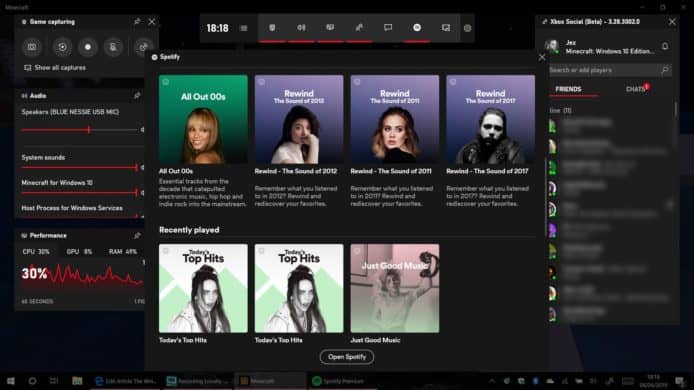Select the RAM performance tab

[123, 251]
